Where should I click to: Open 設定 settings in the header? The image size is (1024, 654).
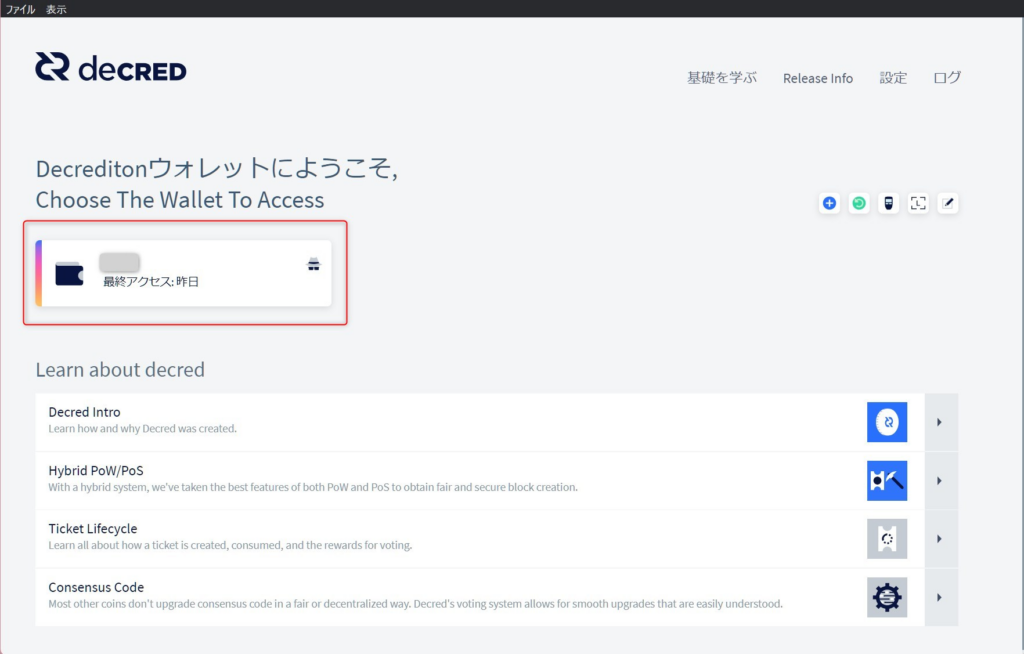[893, 78]
